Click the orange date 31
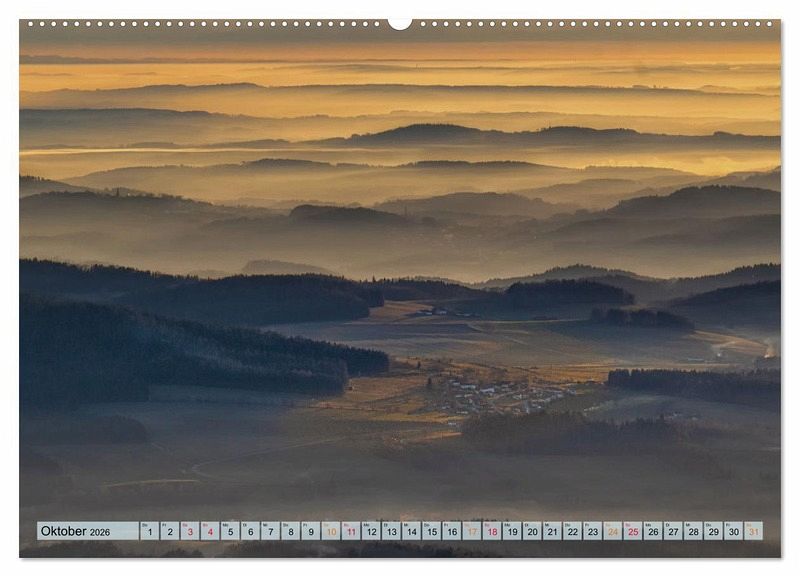This screenshot has height=577, width=800. (x=754, y=531)
